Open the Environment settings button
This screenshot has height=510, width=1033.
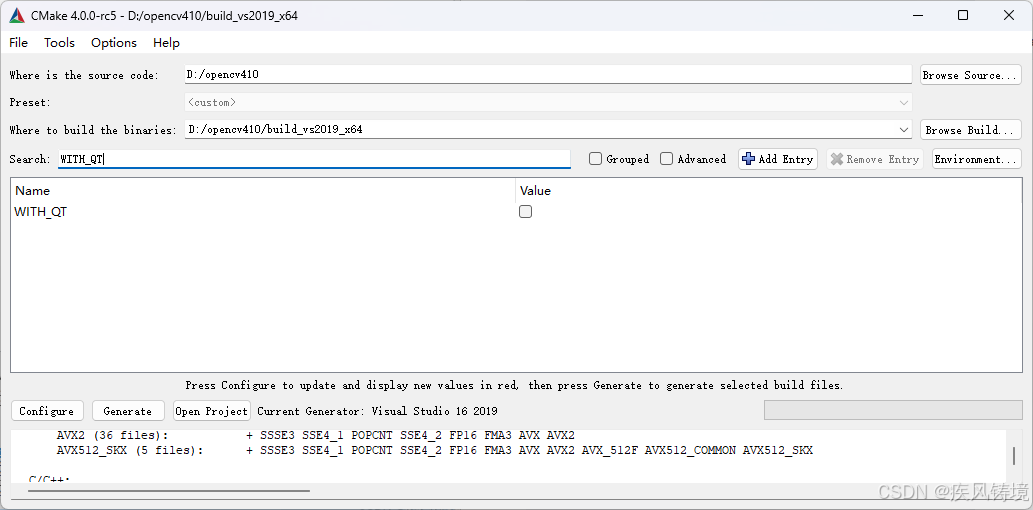tap(977, 159)
